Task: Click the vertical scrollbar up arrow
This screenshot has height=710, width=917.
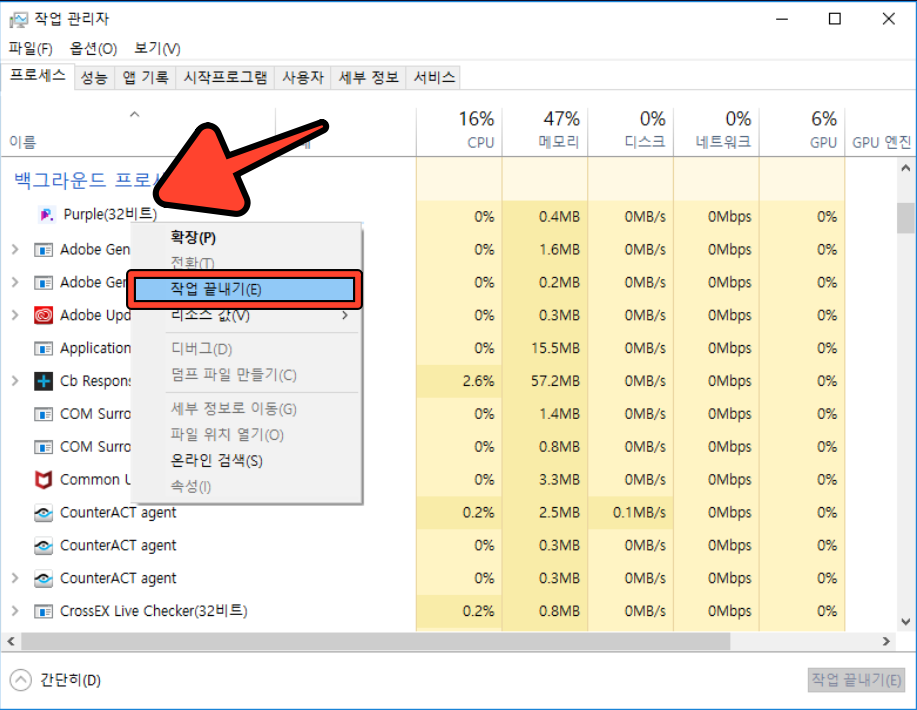Action: coord(906,168)
